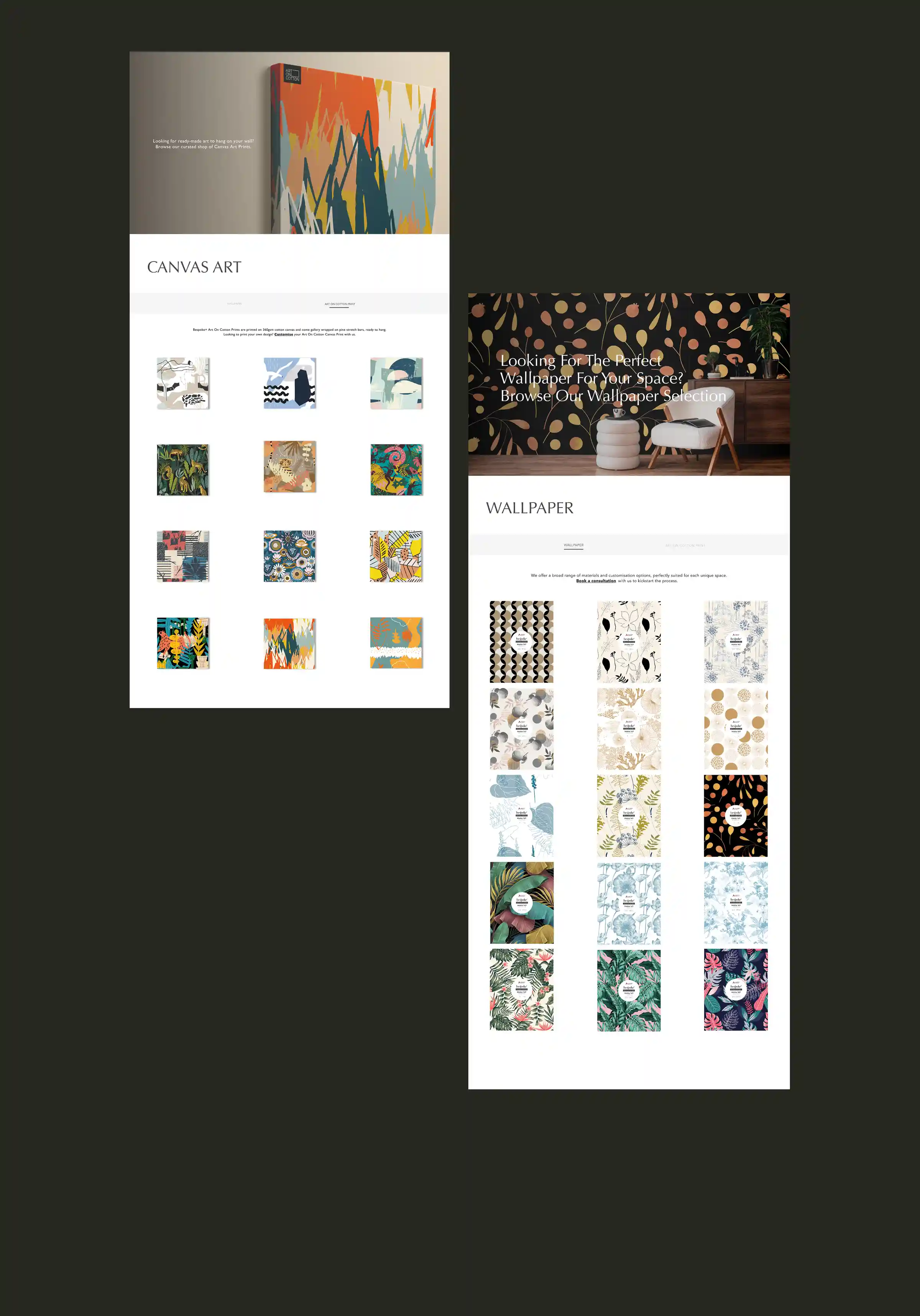Click the wallpaper hero banner headline

pos(613,378)
